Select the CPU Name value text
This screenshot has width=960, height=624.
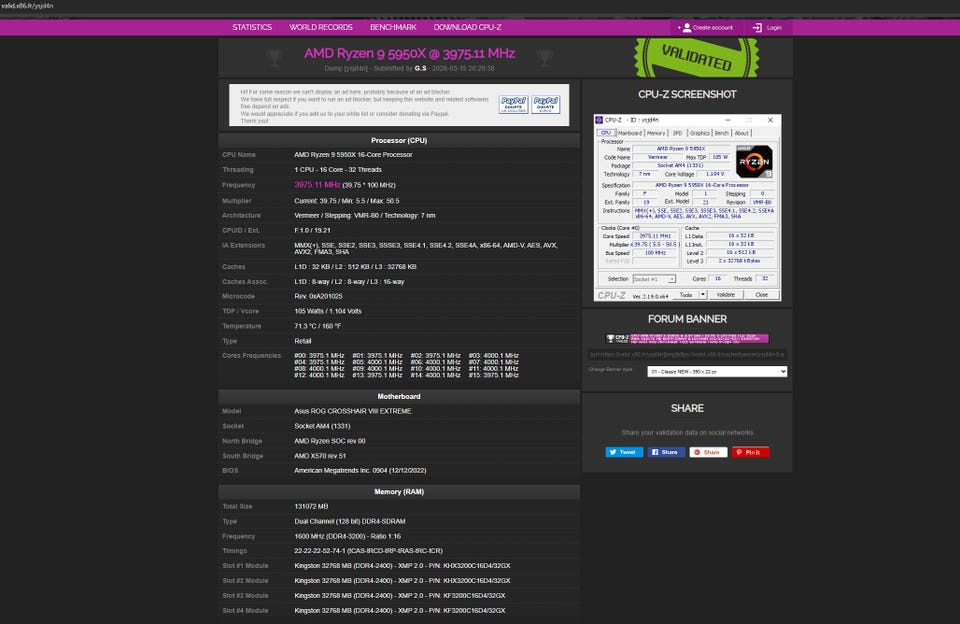(353, 155)
